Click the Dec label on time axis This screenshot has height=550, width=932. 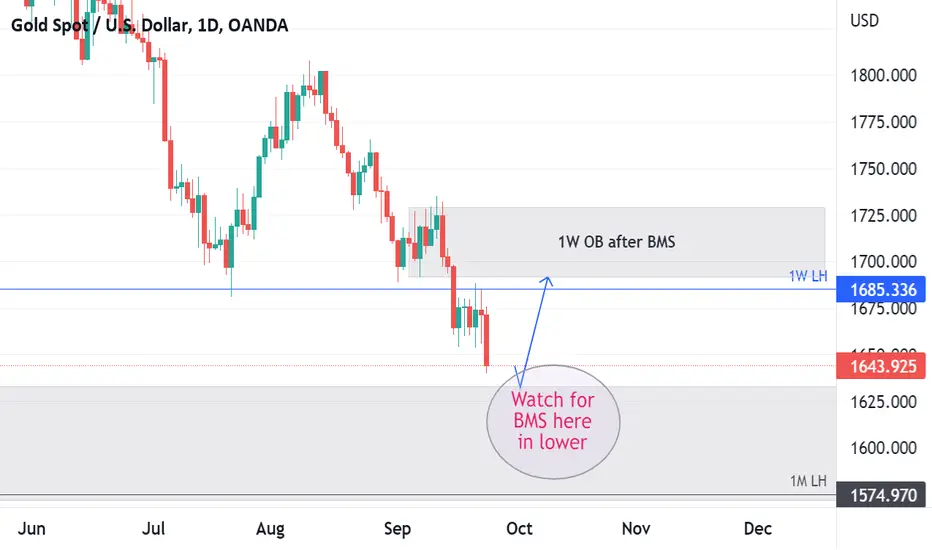757,529
